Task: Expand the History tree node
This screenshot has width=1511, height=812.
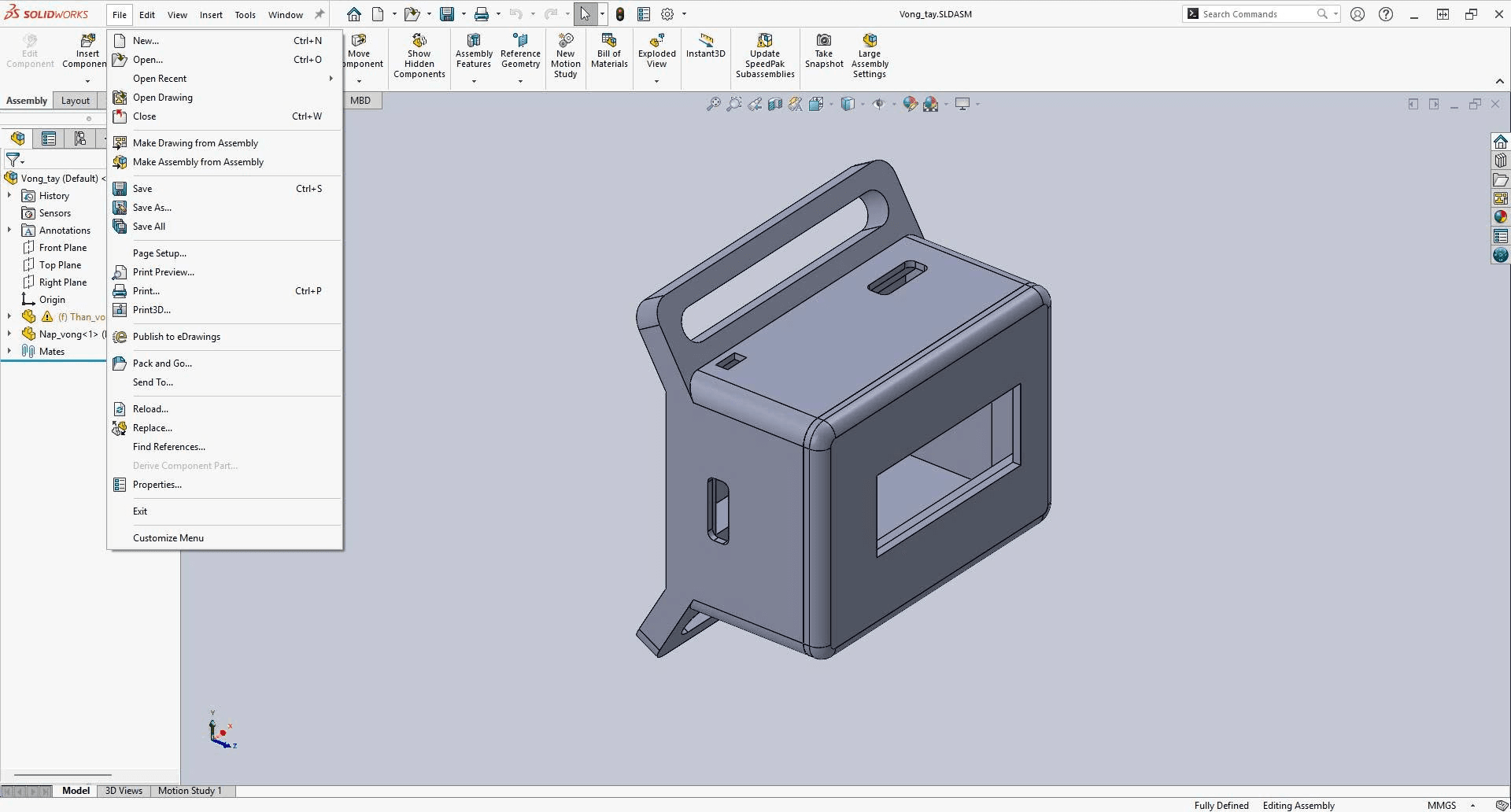Action: (x=9, y=195)
